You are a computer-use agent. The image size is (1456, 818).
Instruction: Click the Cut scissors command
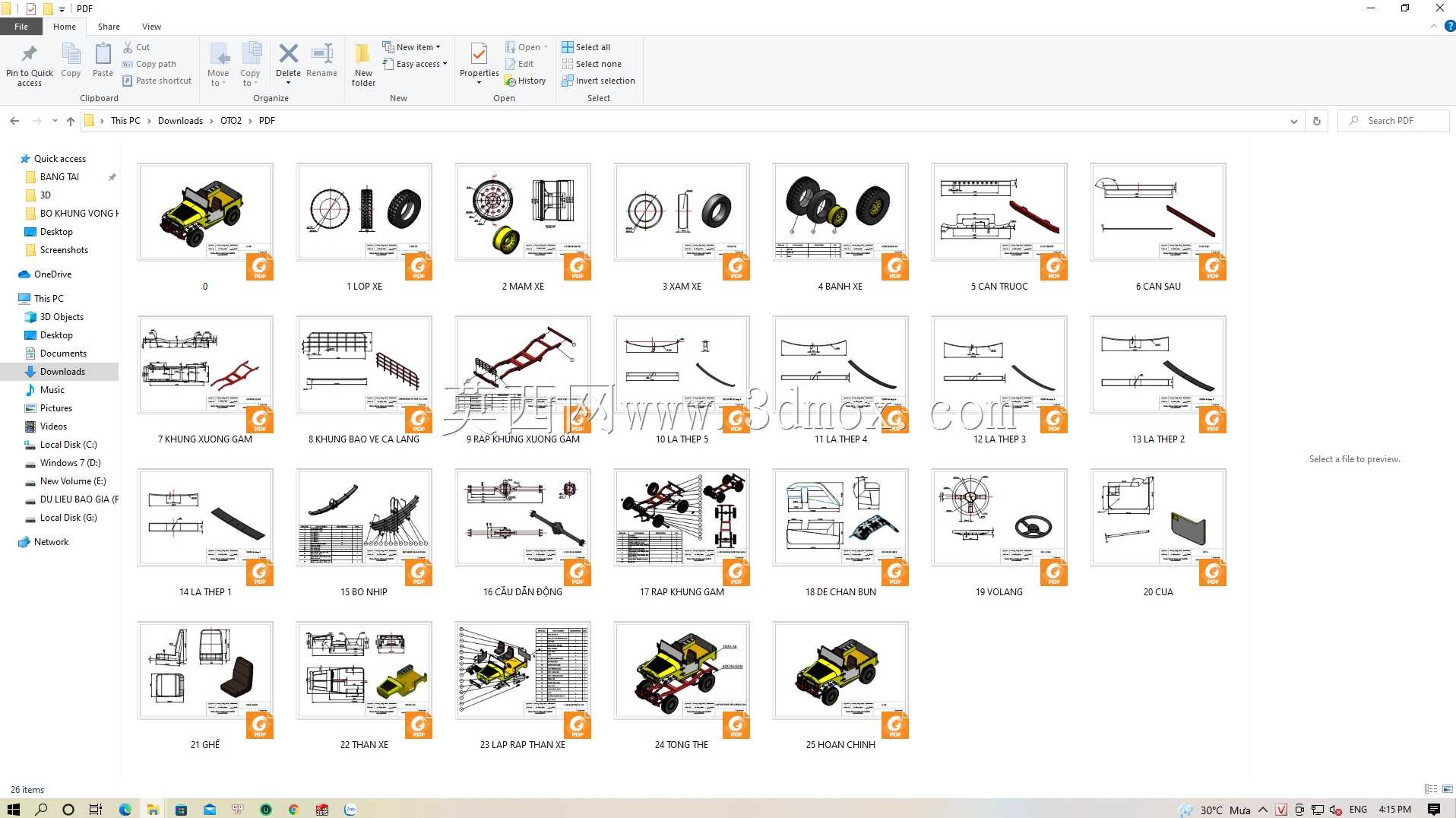pyautogui.click(x=137, y=47)
